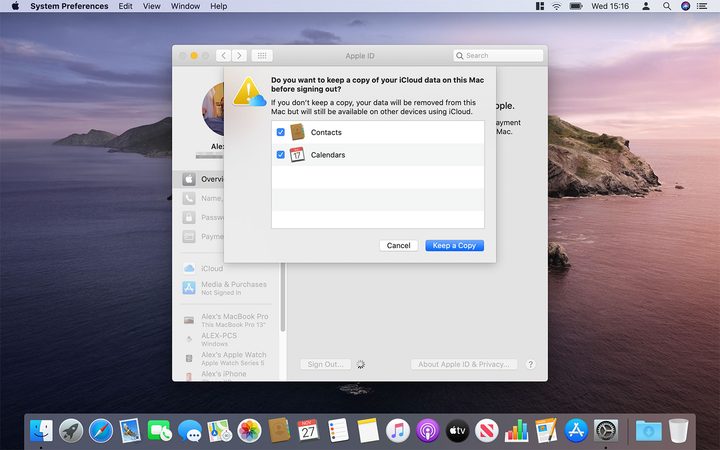Select Overview in the sidebar

(200, 179)
